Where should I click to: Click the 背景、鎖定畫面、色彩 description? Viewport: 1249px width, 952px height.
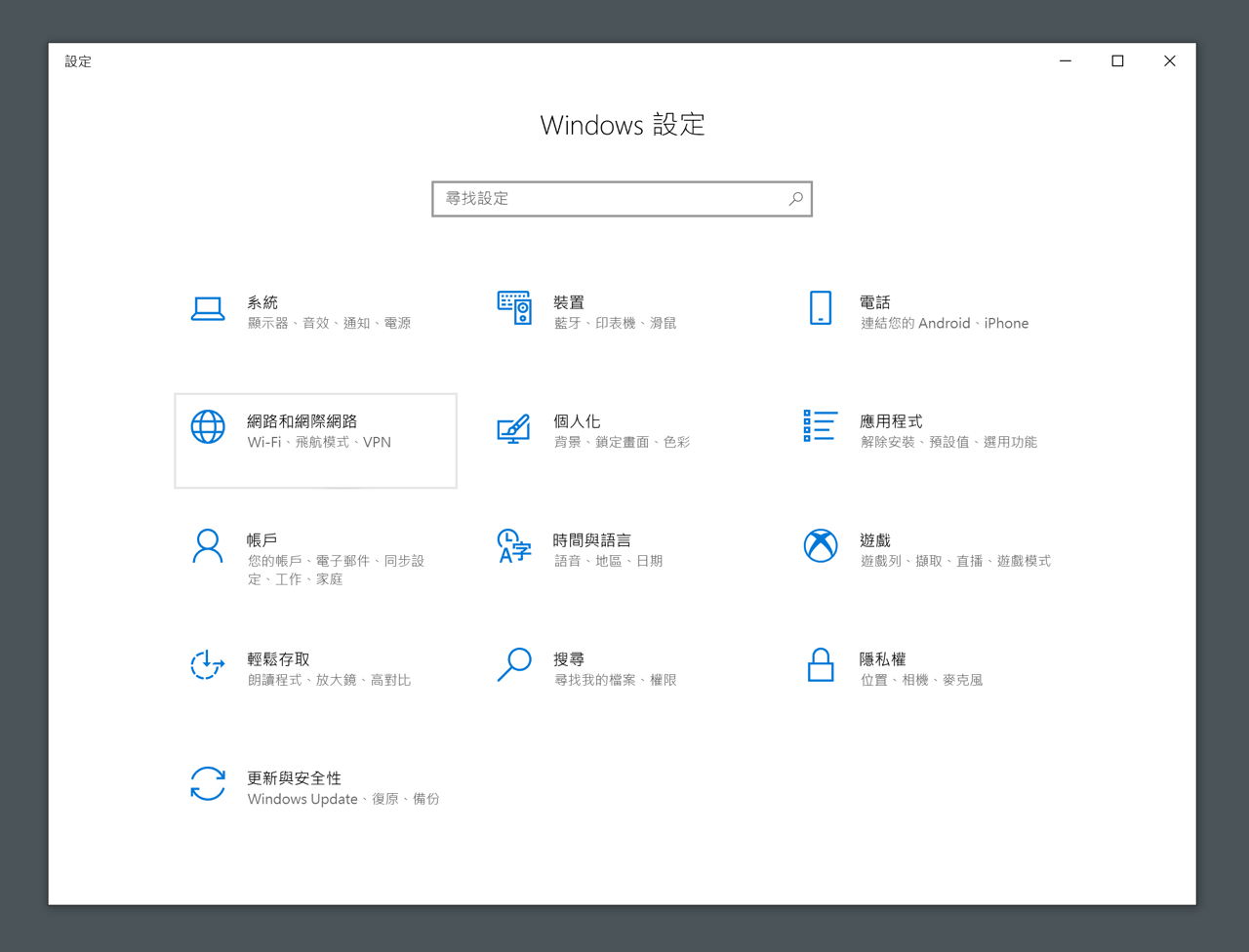[x=622, y=442]
